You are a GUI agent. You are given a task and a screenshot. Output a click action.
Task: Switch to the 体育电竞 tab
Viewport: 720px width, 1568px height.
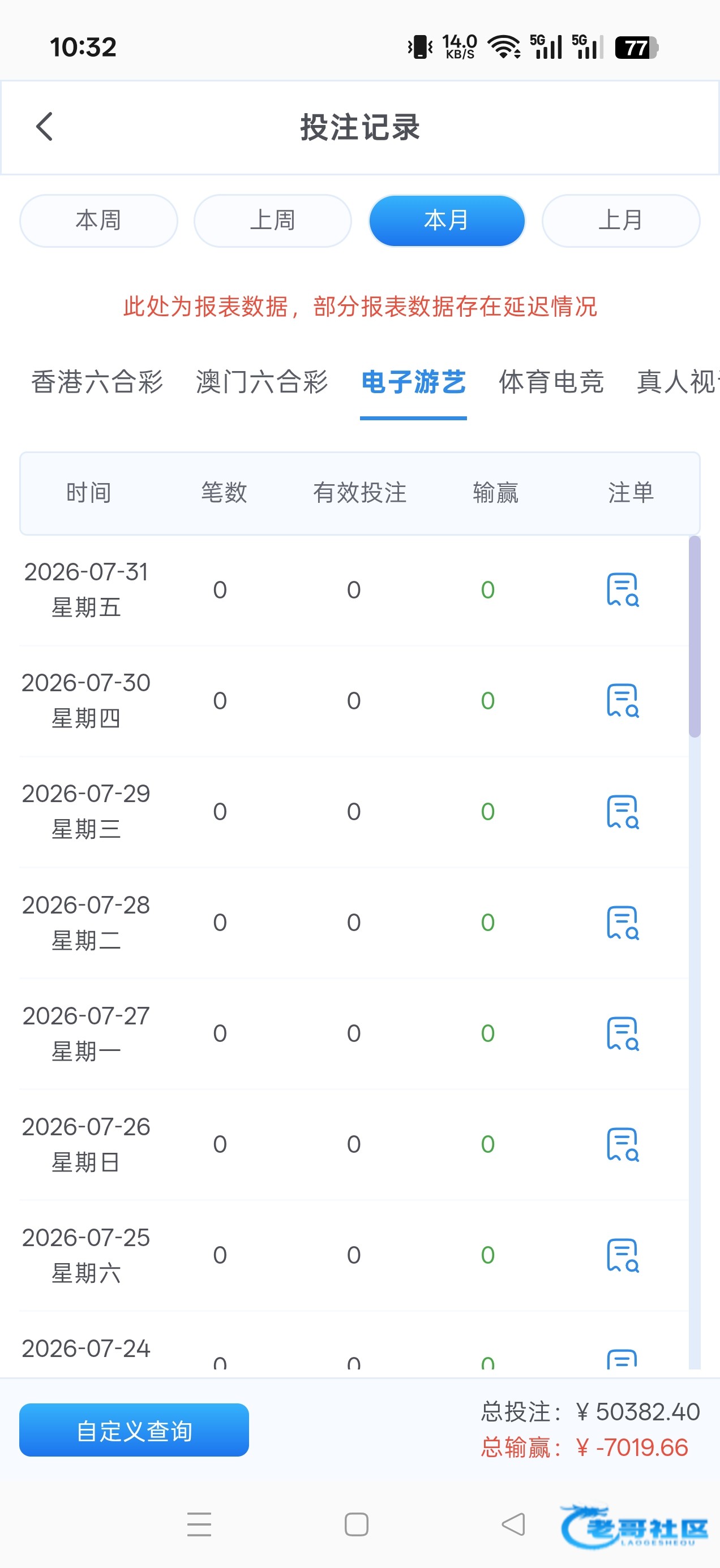[x=551, y=382]
